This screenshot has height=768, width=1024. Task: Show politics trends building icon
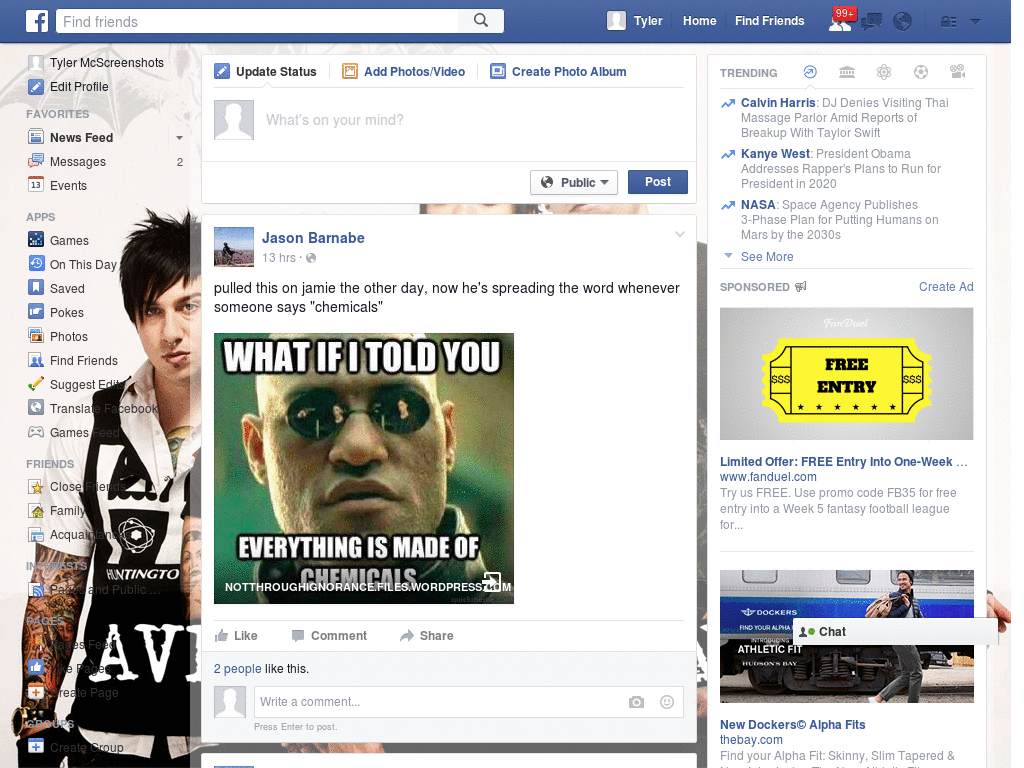[x=847, y=72]
